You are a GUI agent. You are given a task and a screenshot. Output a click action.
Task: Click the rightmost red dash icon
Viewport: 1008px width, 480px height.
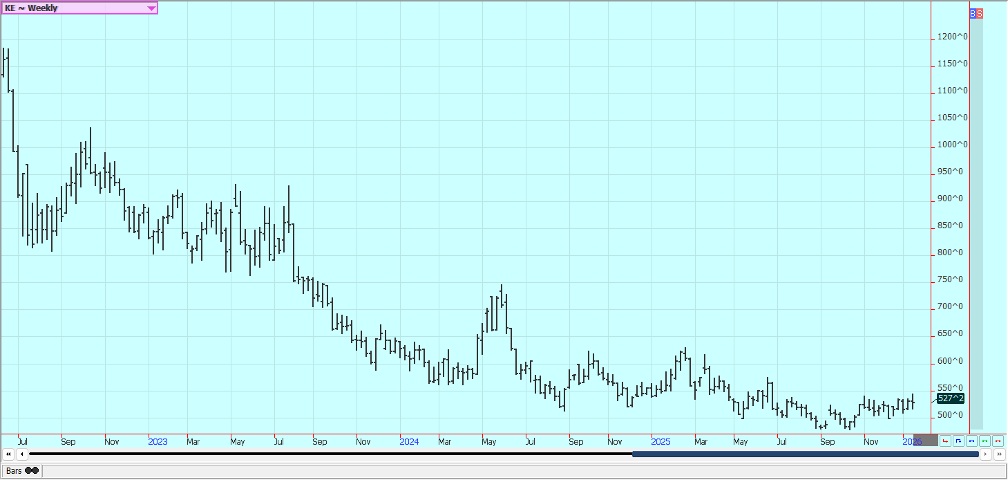coord(997,440)
